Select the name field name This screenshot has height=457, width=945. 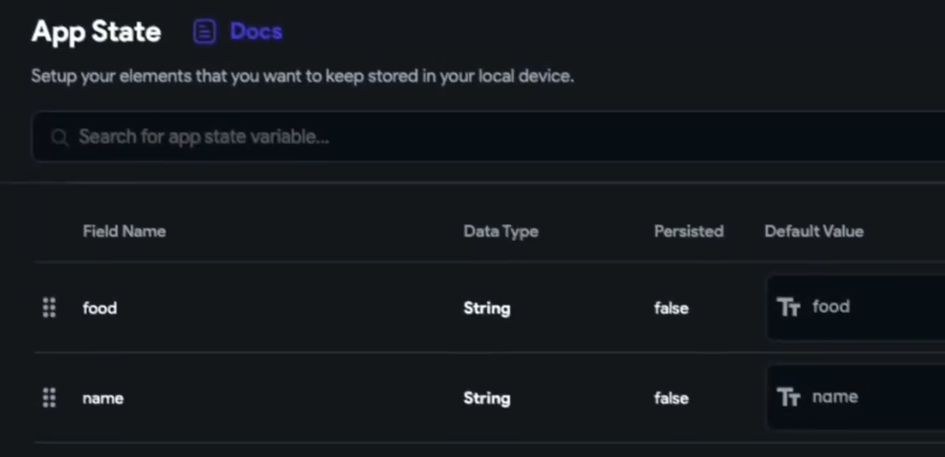(103, 398)
